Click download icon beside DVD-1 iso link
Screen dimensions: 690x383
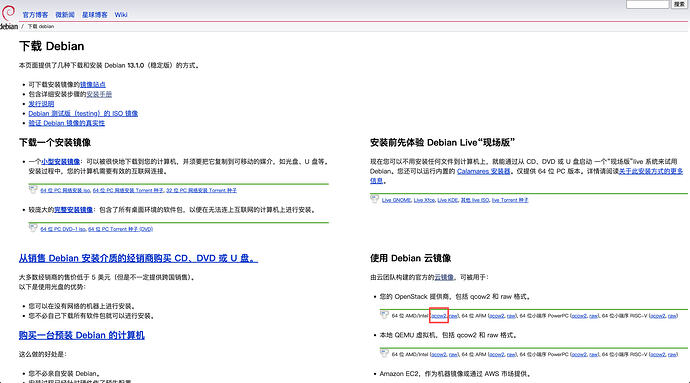[33, 228]
